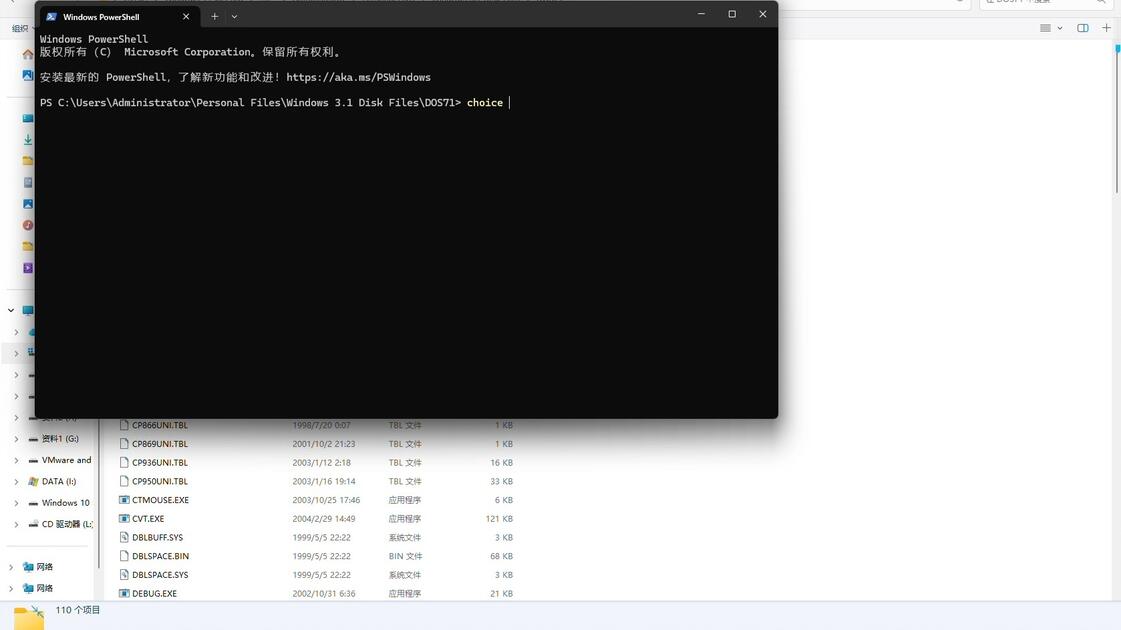This screenshot has height=630, width=1121.
Task: Select This PC monitor icon in sidebar
Action: [x=28, y=310]
